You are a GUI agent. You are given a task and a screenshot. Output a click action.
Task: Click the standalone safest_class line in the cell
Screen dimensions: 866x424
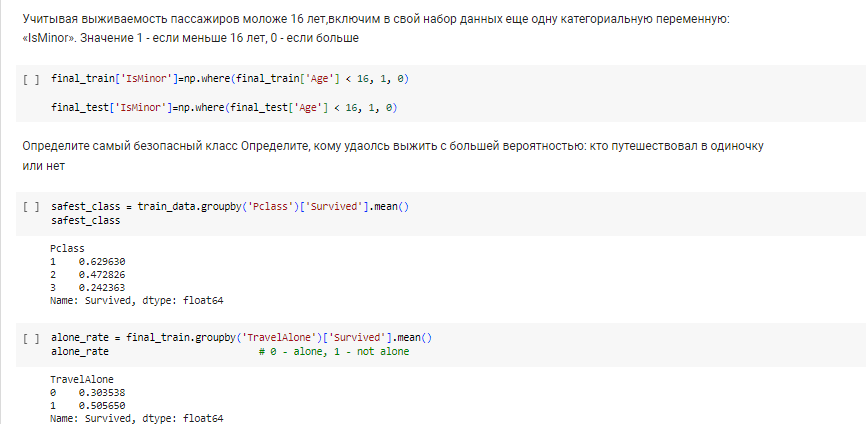85,220
